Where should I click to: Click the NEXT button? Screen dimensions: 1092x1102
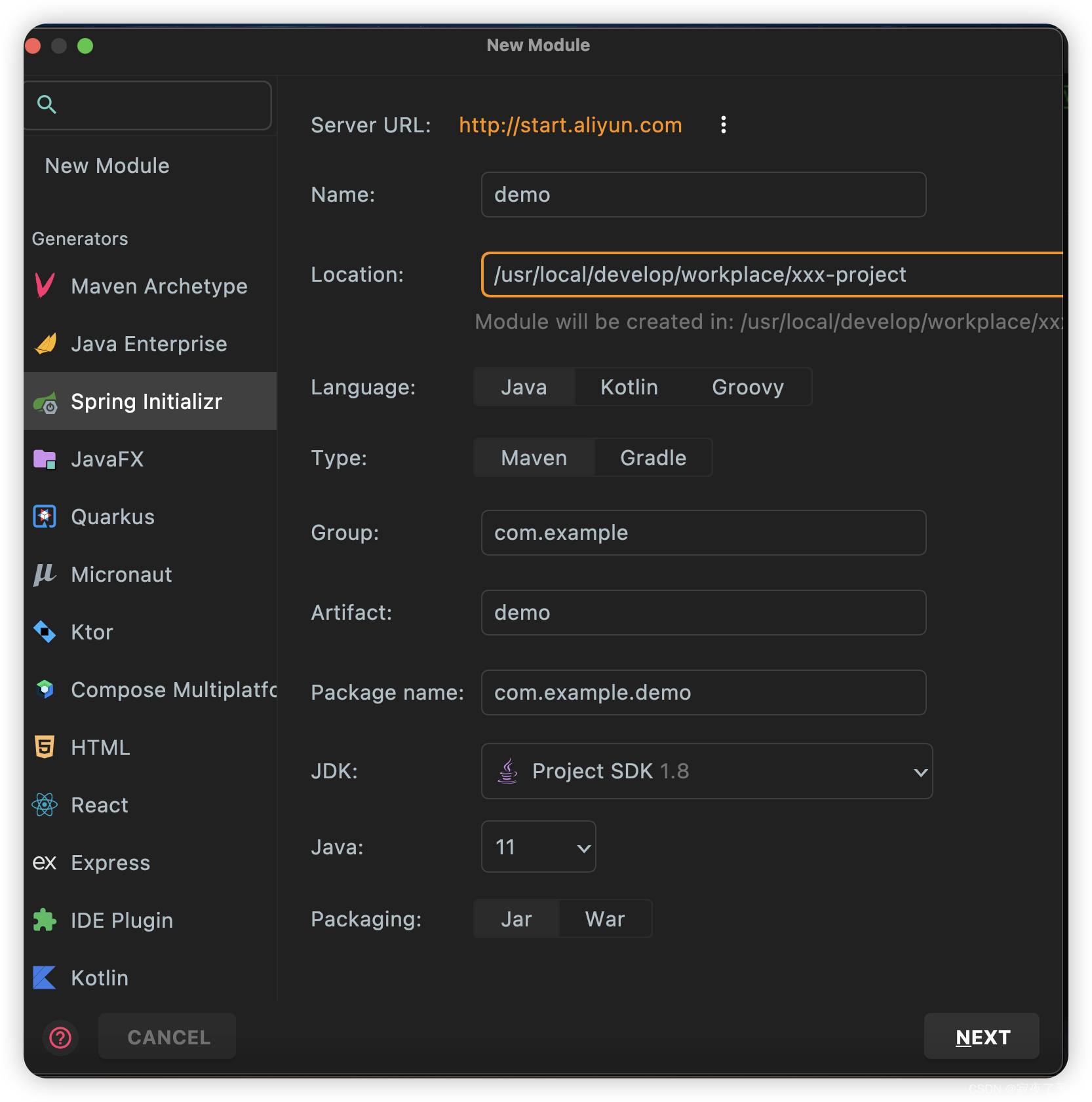point(981,1036)
